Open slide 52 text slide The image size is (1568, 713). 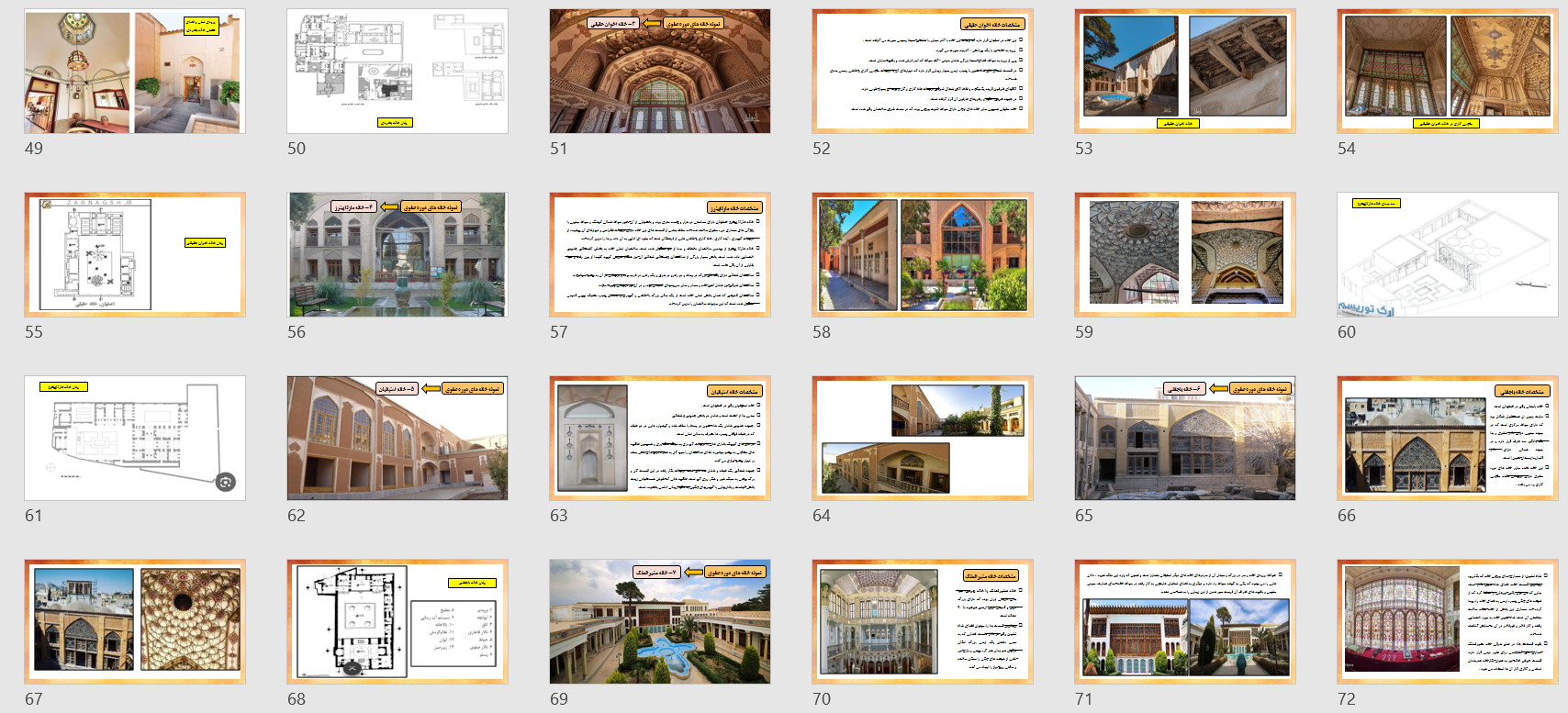click(x=923, y=72)
